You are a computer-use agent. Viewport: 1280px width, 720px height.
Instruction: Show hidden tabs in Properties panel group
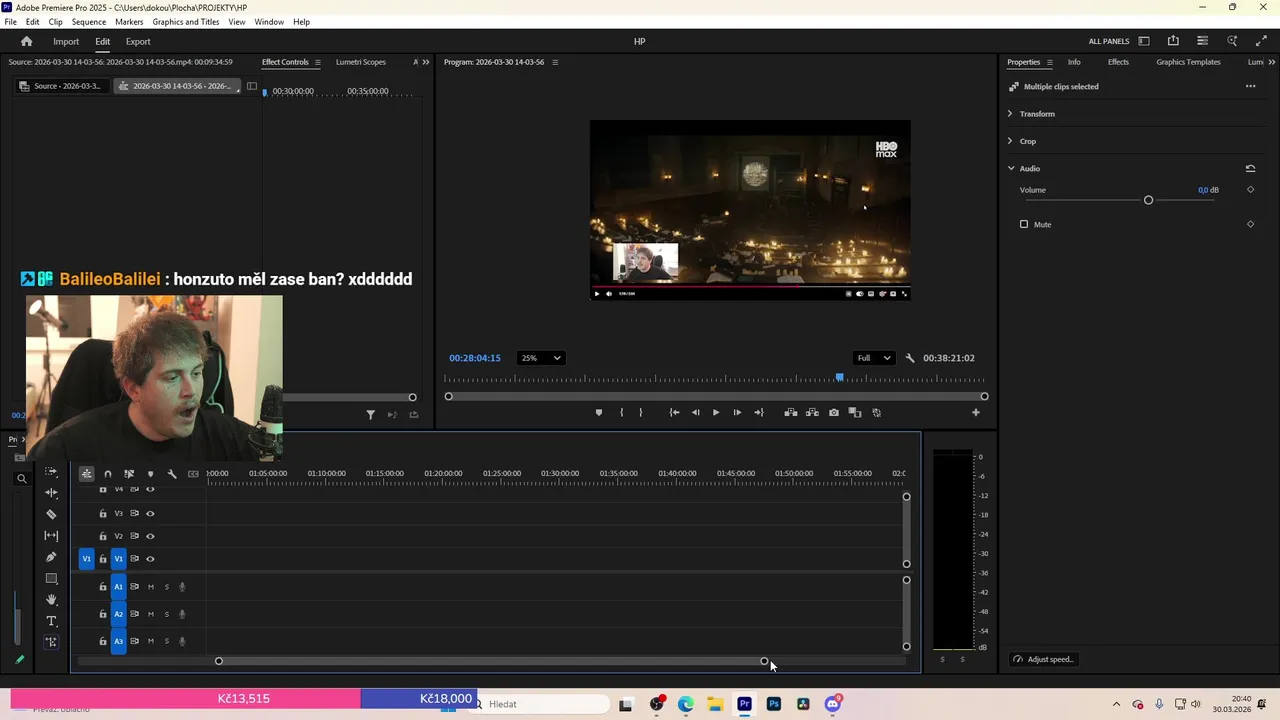[1273, 62]
